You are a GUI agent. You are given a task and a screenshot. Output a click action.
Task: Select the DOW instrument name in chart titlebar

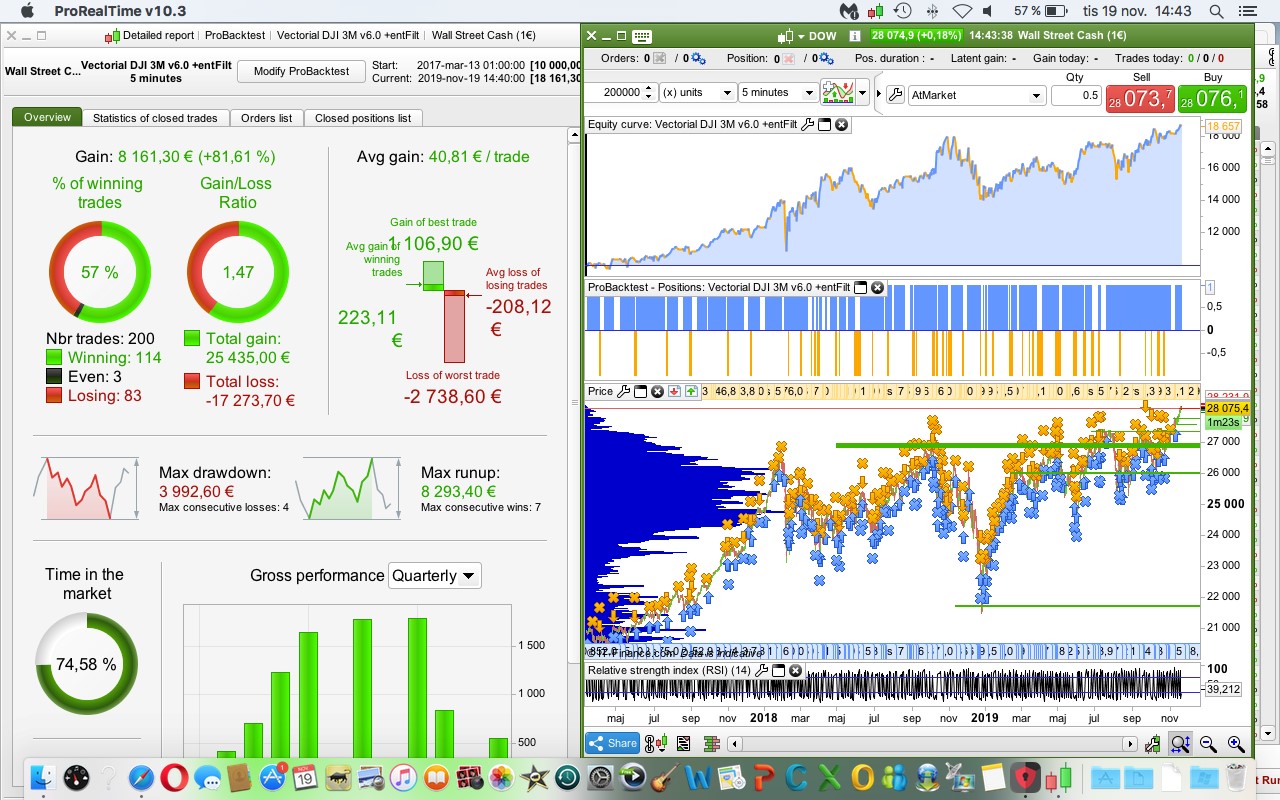pyautogui.click(x=822, y=36)
